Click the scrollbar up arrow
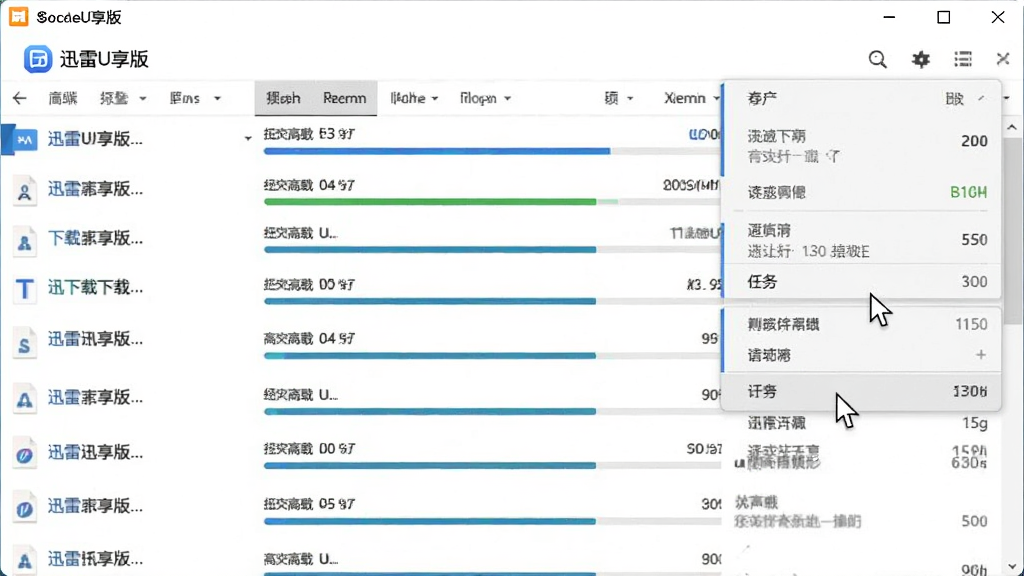The image size is (1024, 576). pos(1012,127)
